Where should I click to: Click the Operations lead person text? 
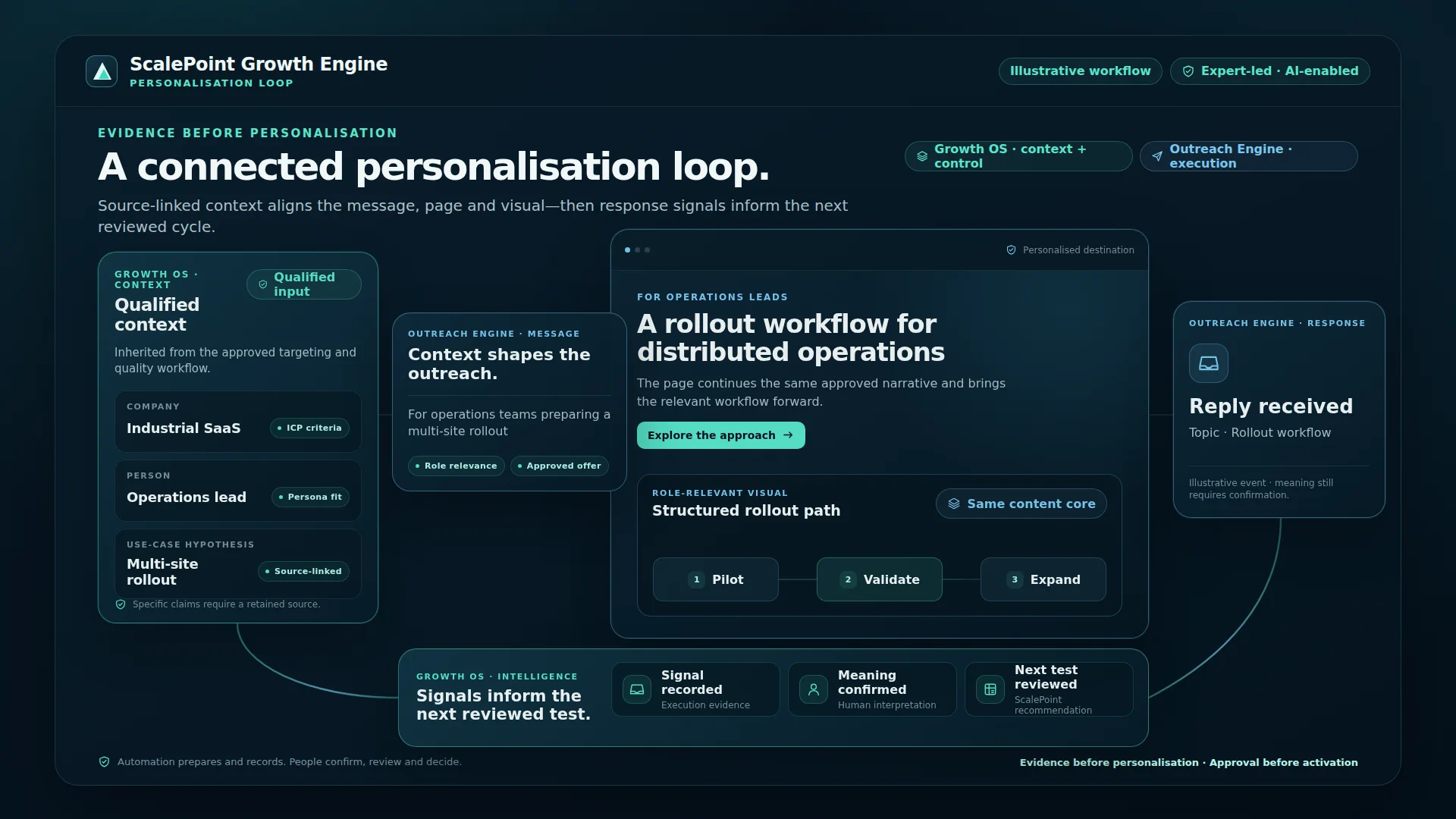click(x=187, y=497)
